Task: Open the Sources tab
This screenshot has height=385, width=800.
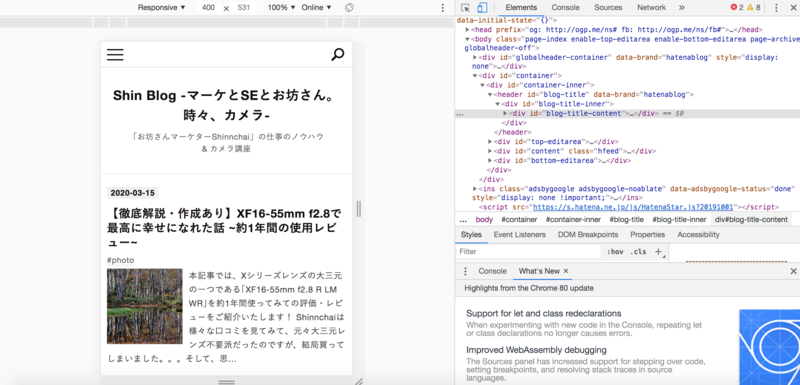Action: (x=608, y=8)
